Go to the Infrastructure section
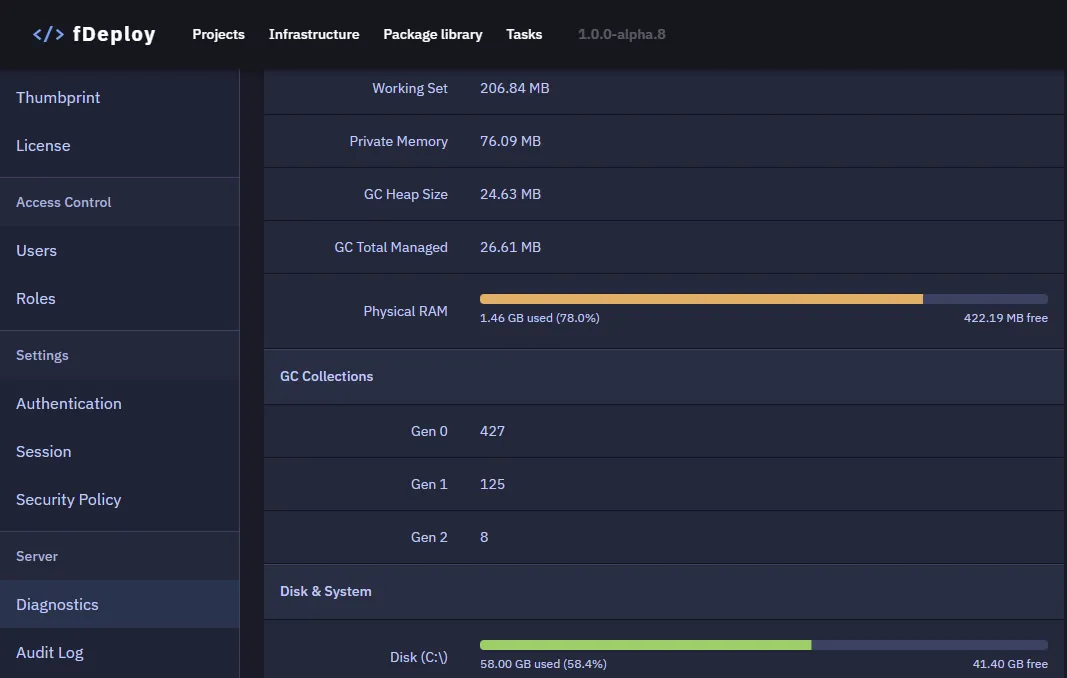Viewport: 1067px width, 678px height. click(x=314, y=34)
